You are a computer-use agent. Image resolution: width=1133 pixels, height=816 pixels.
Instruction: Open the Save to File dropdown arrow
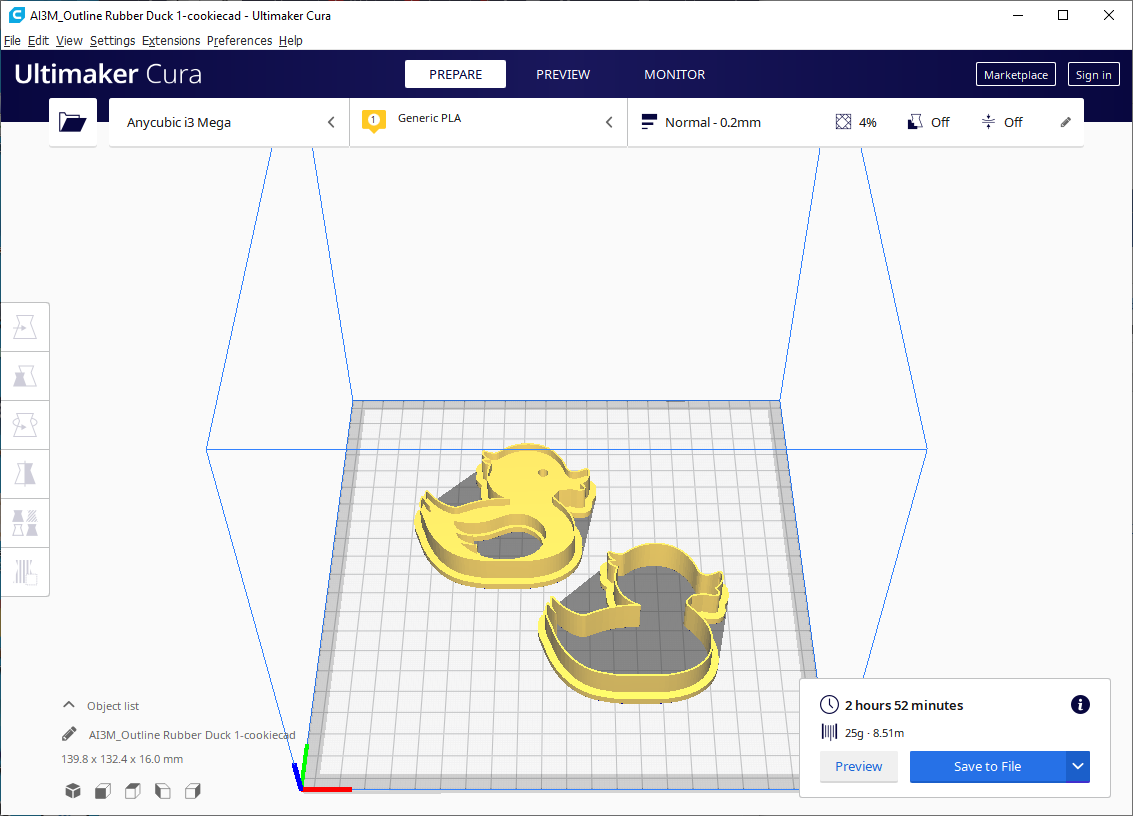[x=1077, y=767]
